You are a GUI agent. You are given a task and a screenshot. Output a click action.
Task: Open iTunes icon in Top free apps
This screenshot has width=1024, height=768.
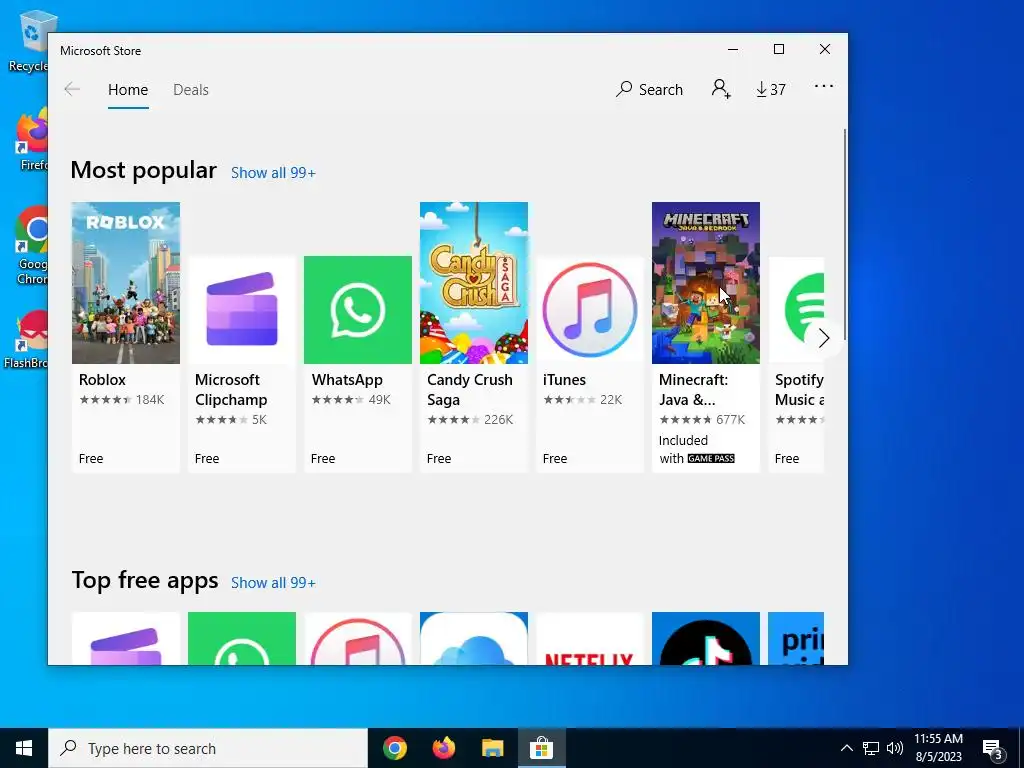coord(358,638)
